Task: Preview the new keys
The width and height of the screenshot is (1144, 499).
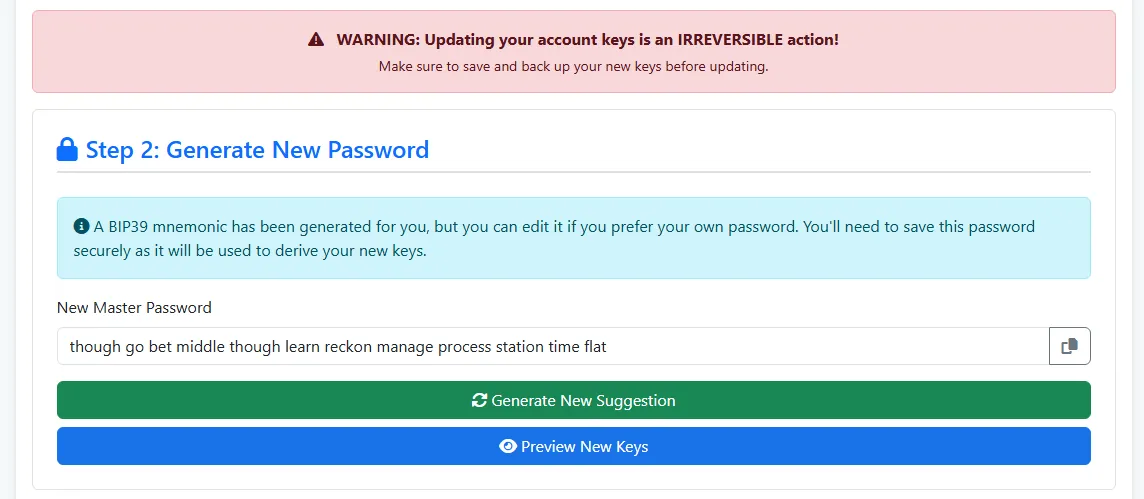Action: pos(573,446)
